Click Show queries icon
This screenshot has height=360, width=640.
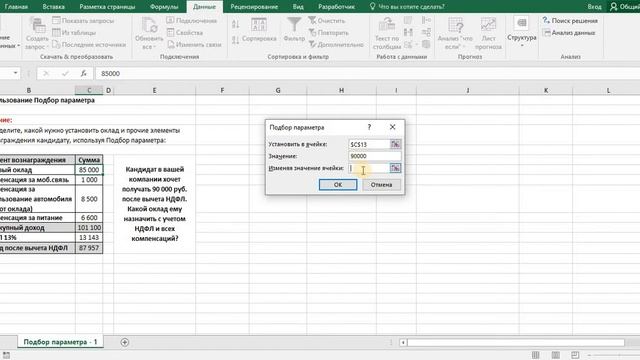point(56,20)
